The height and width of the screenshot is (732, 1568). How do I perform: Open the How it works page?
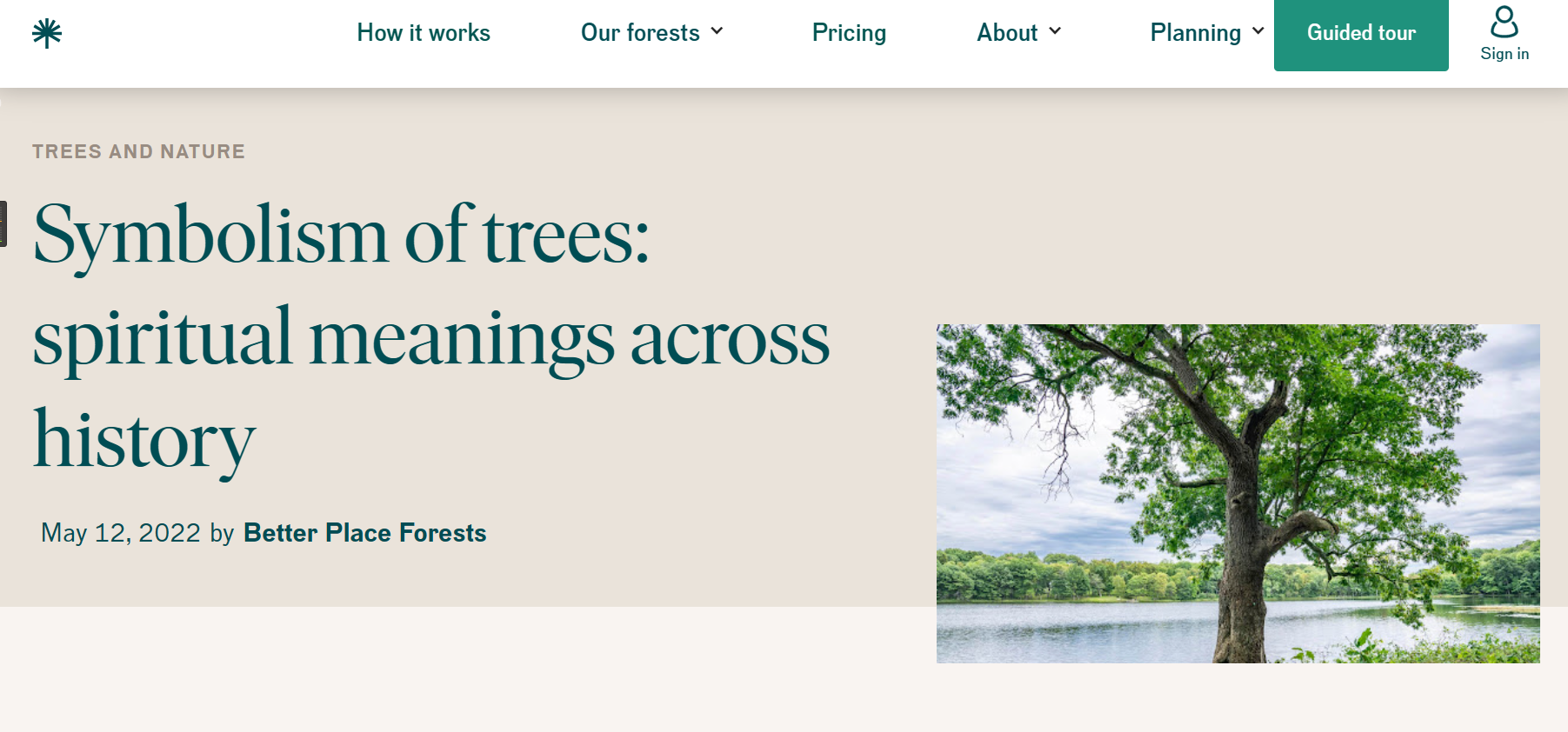[x=424, y=32]
